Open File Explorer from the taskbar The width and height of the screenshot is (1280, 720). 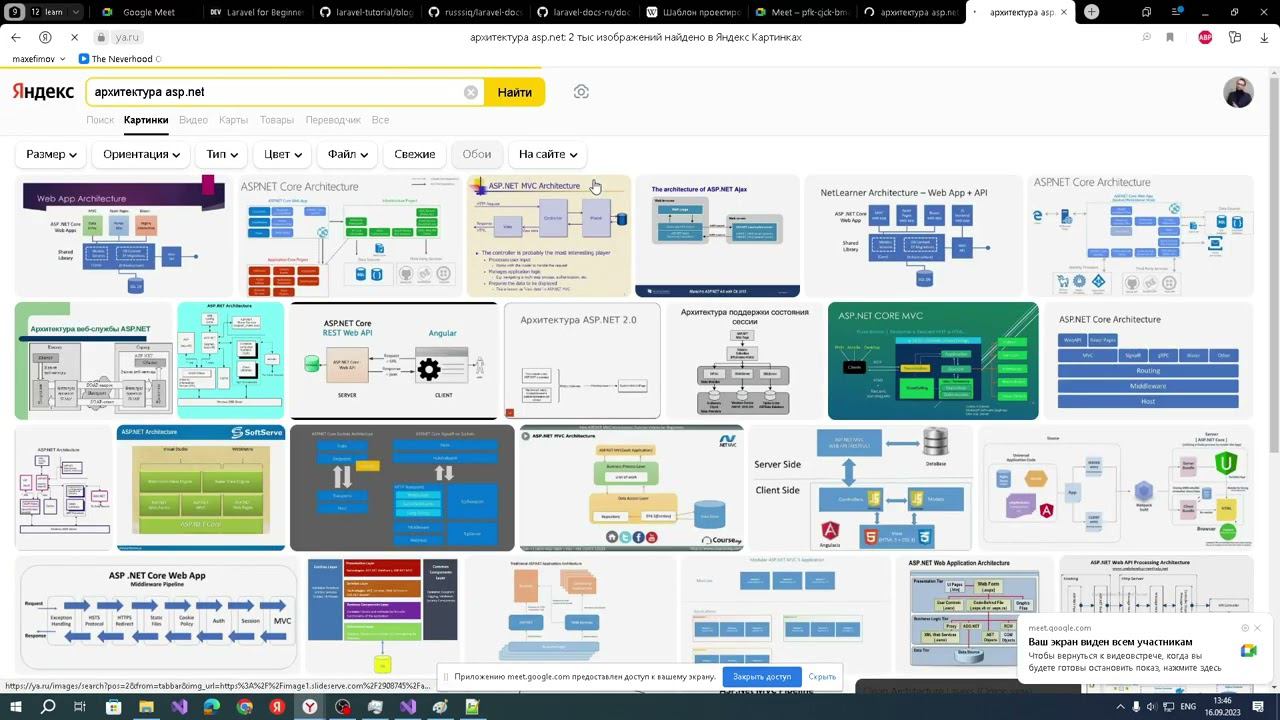(146, 707)
